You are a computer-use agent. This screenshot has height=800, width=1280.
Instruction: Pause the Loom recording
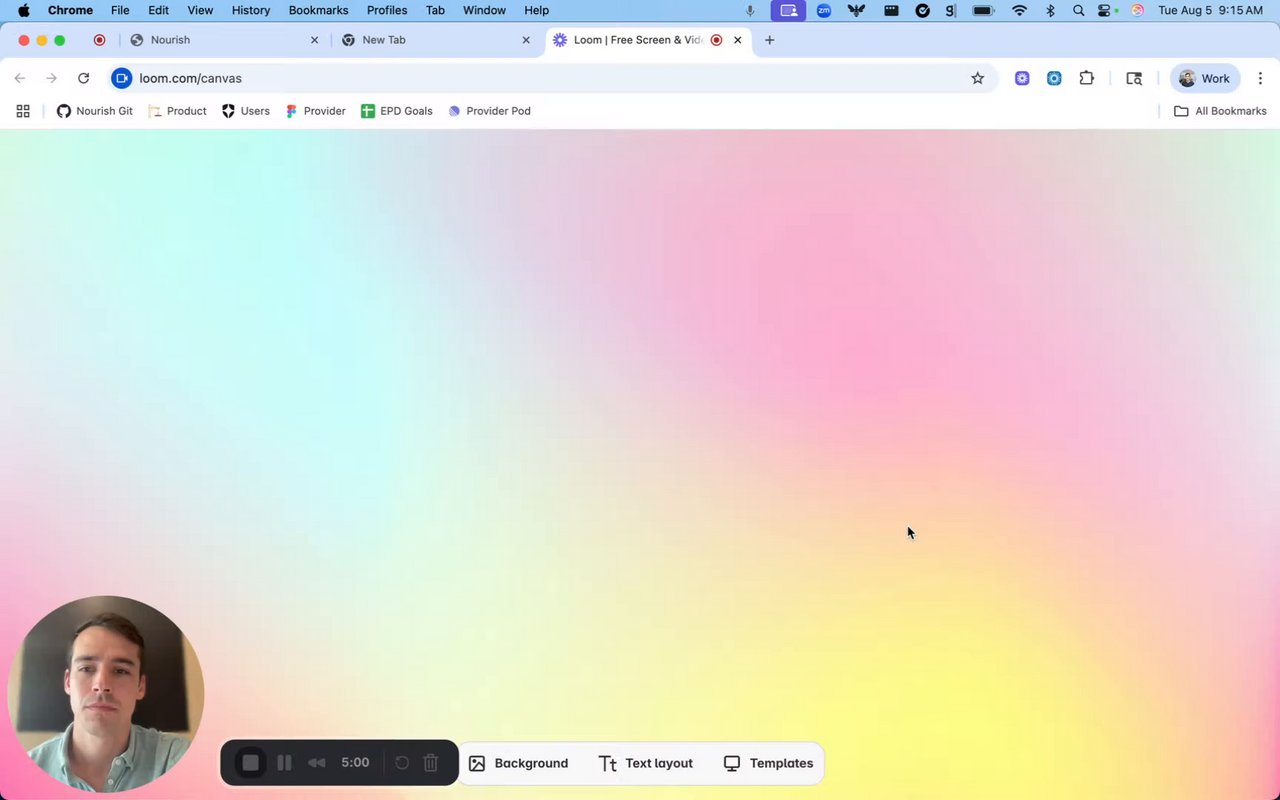tap(284, 763)
